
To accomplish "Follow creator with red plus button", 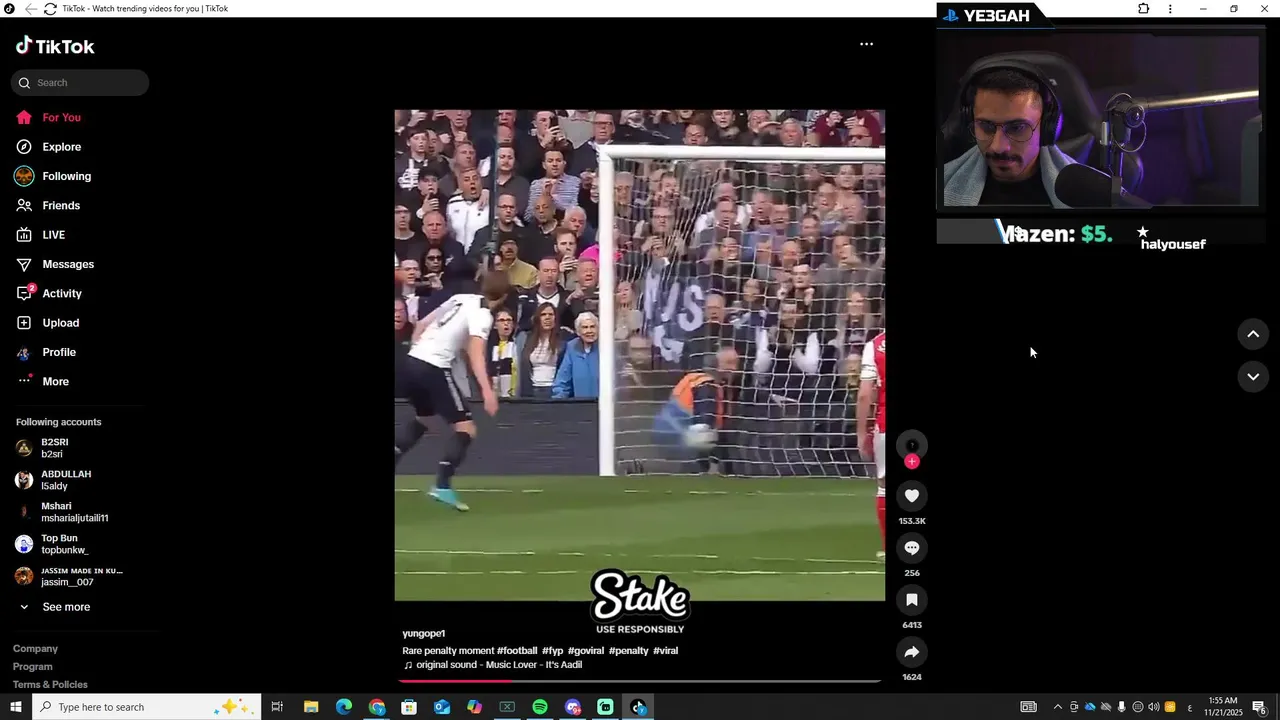I will (x=912, y=462).
